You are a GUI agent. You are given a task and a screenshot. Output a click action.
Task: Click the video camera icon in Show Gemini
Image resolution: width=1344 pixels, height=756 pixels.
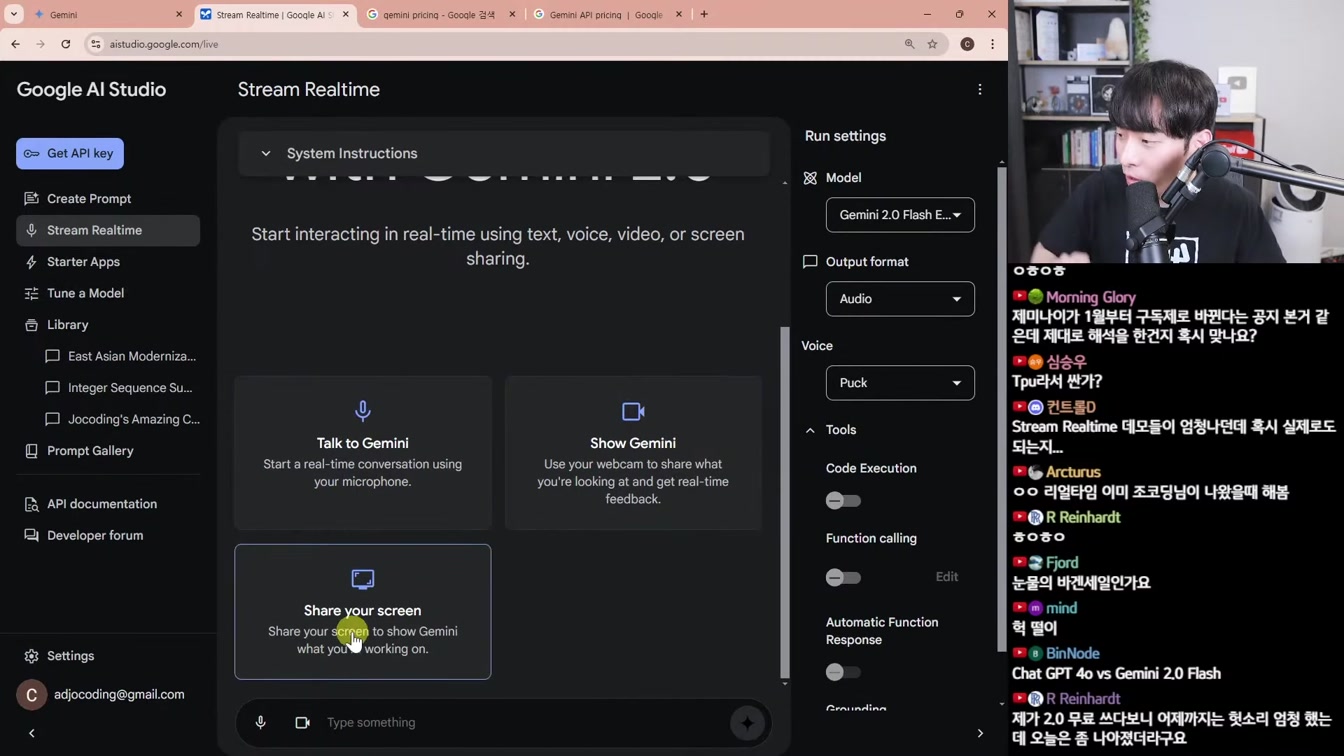pos(633,411)
